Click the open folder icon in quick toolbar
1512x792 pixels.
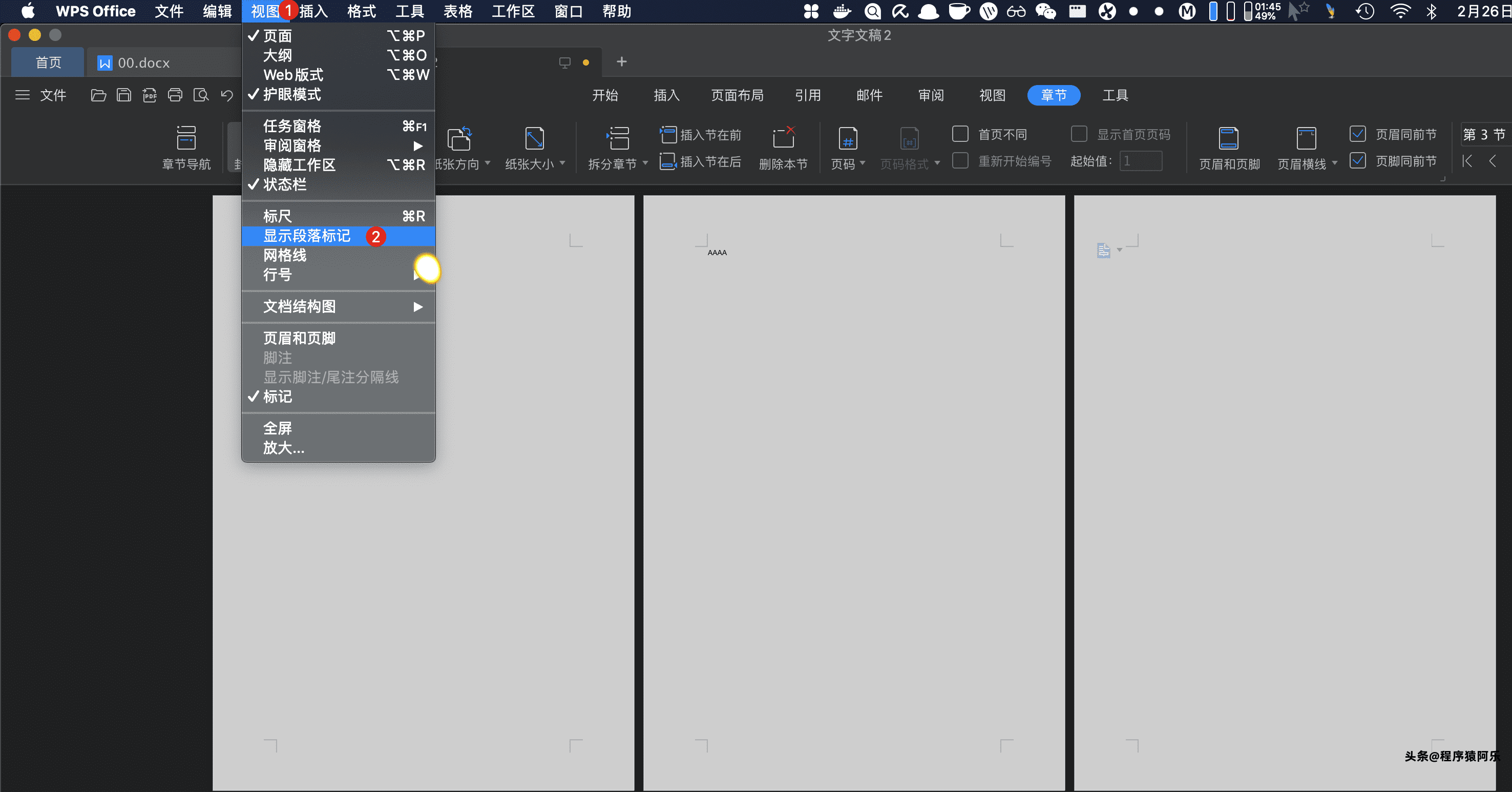(x=99, y=95)
